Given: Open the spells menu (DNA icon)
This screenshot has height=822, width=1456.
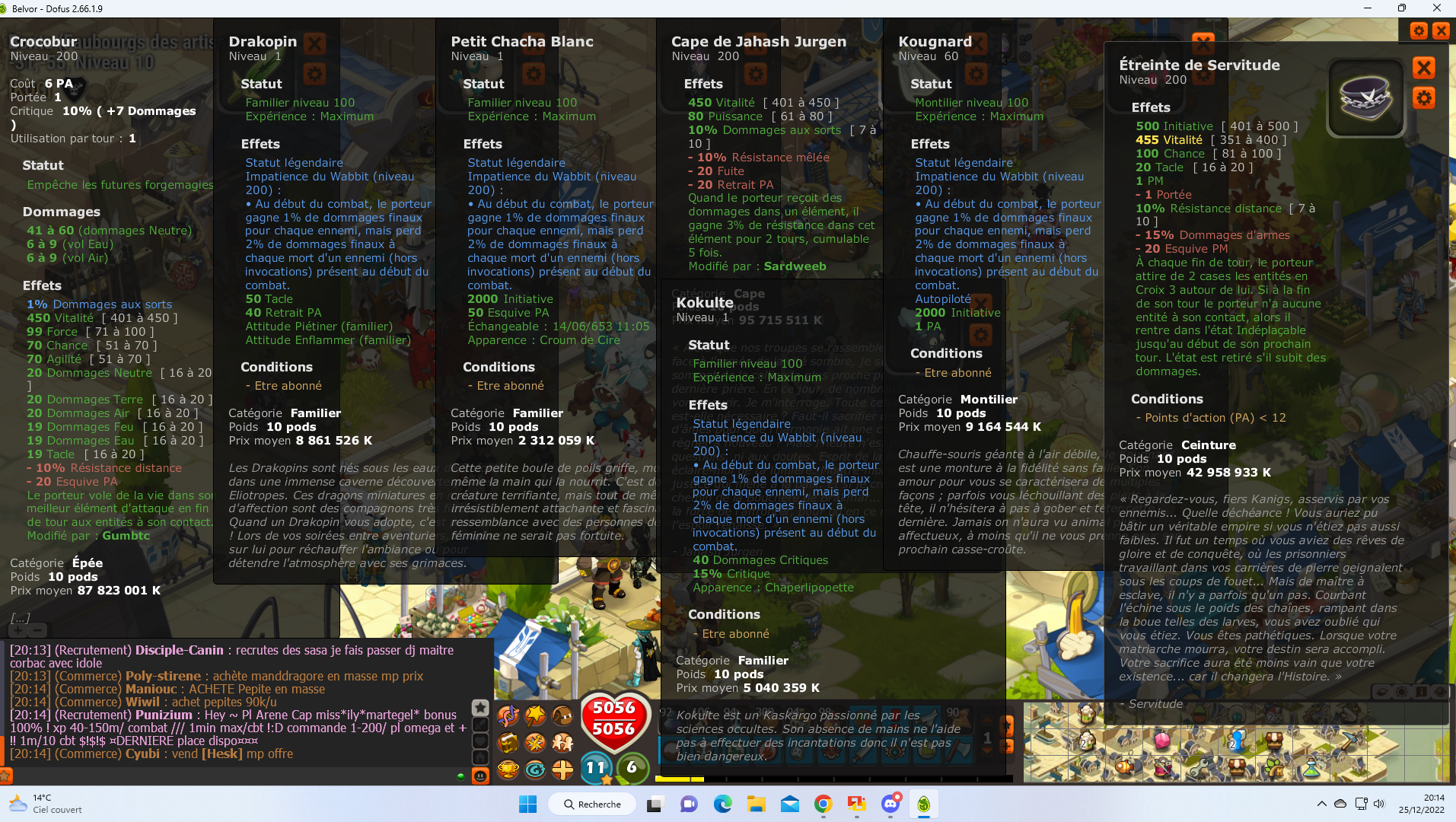Looking at the screenshot, I should coord(508,715).
